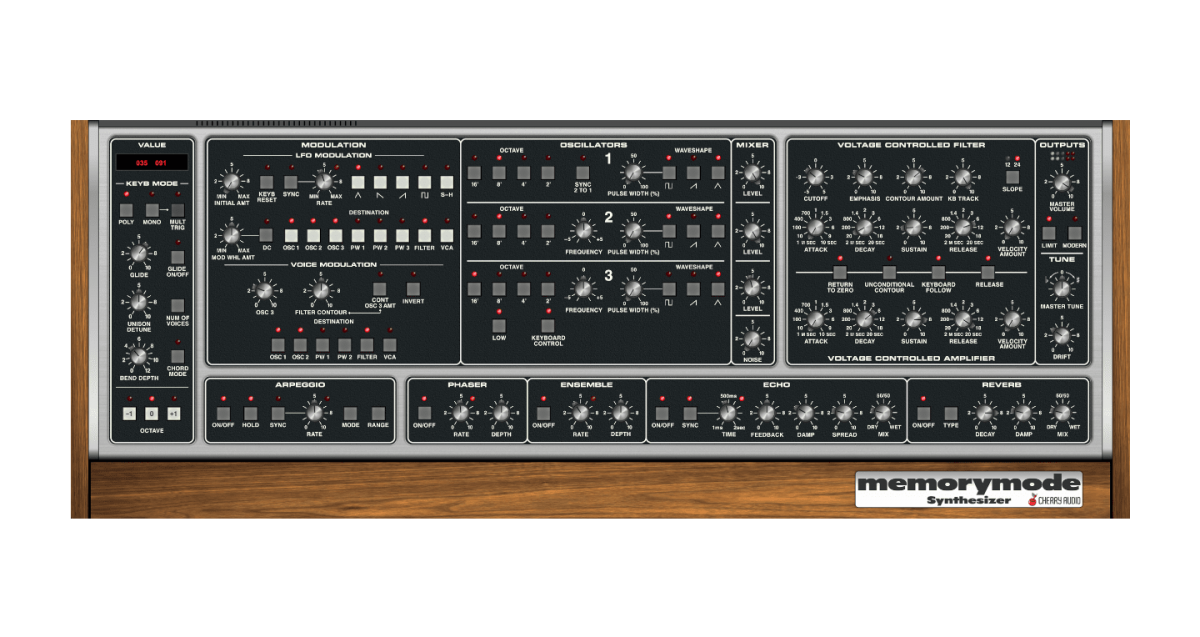The image size is (1200, 637).
Task: Set oscillator 1 octave to 4'
Action: coord(524,173)
